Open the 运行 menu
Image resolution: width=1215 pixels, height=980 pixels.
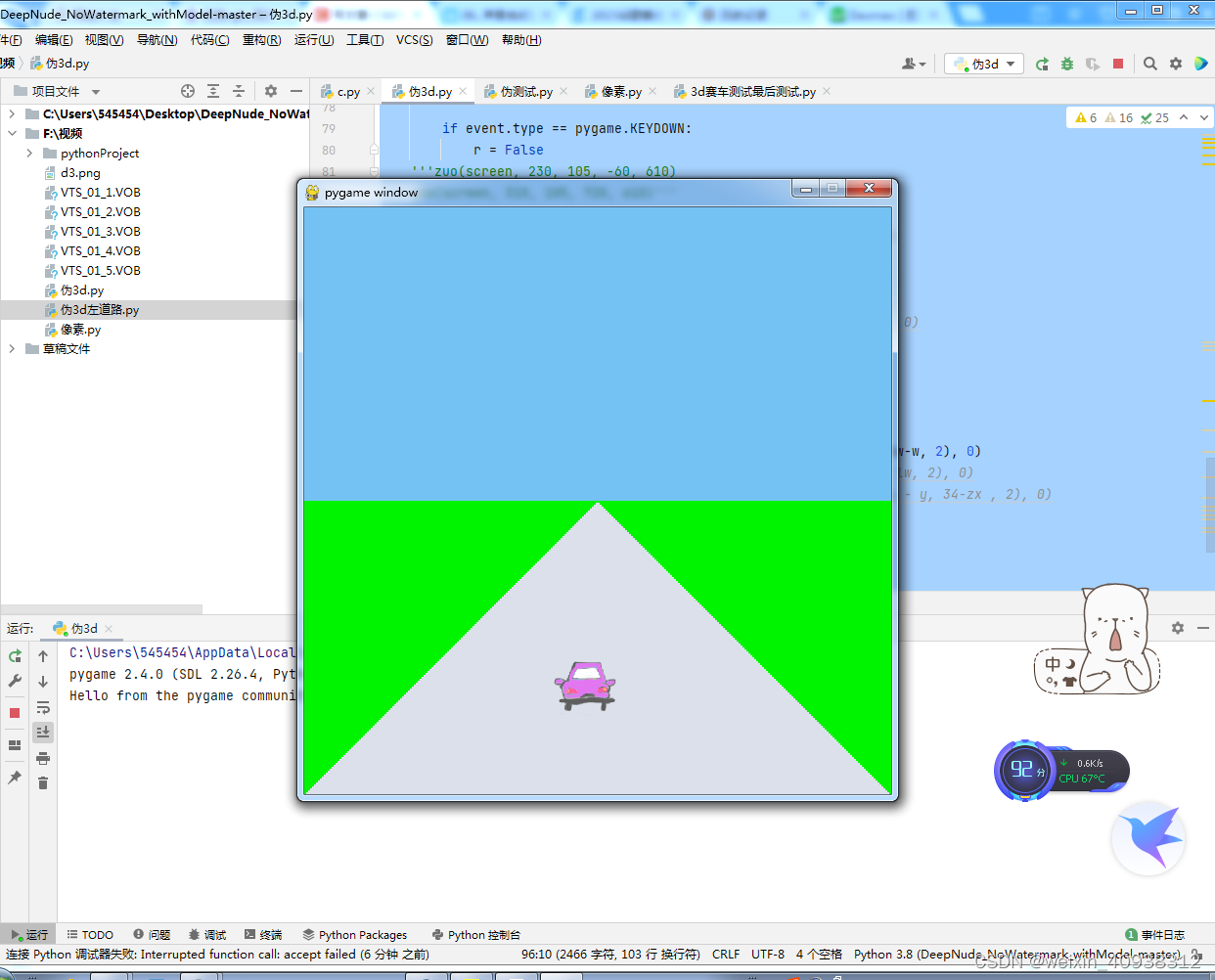(311, 40)
